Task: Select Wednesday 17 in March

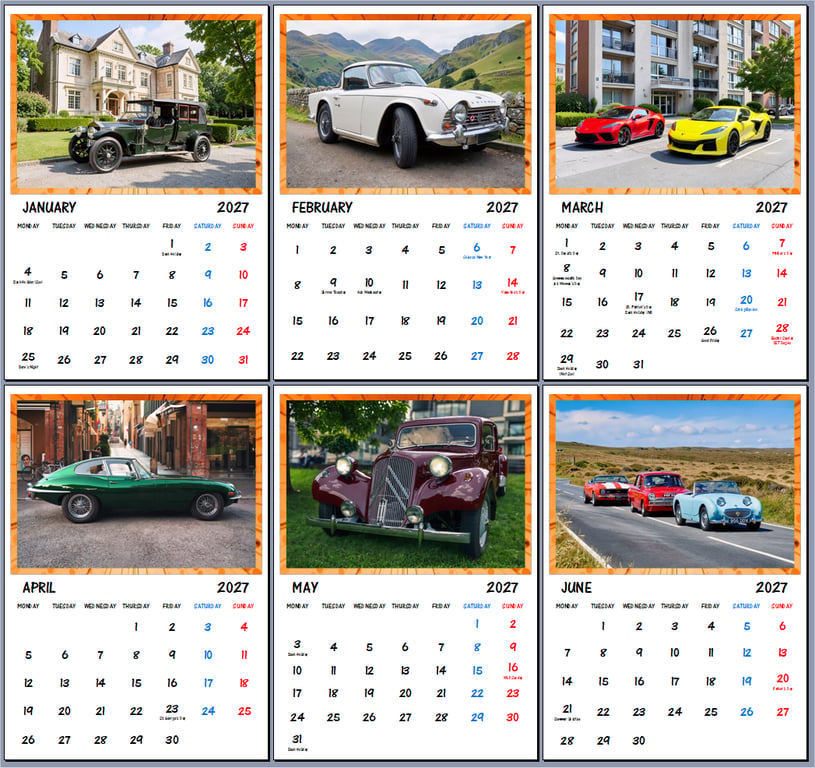Action: pos(638,297)
